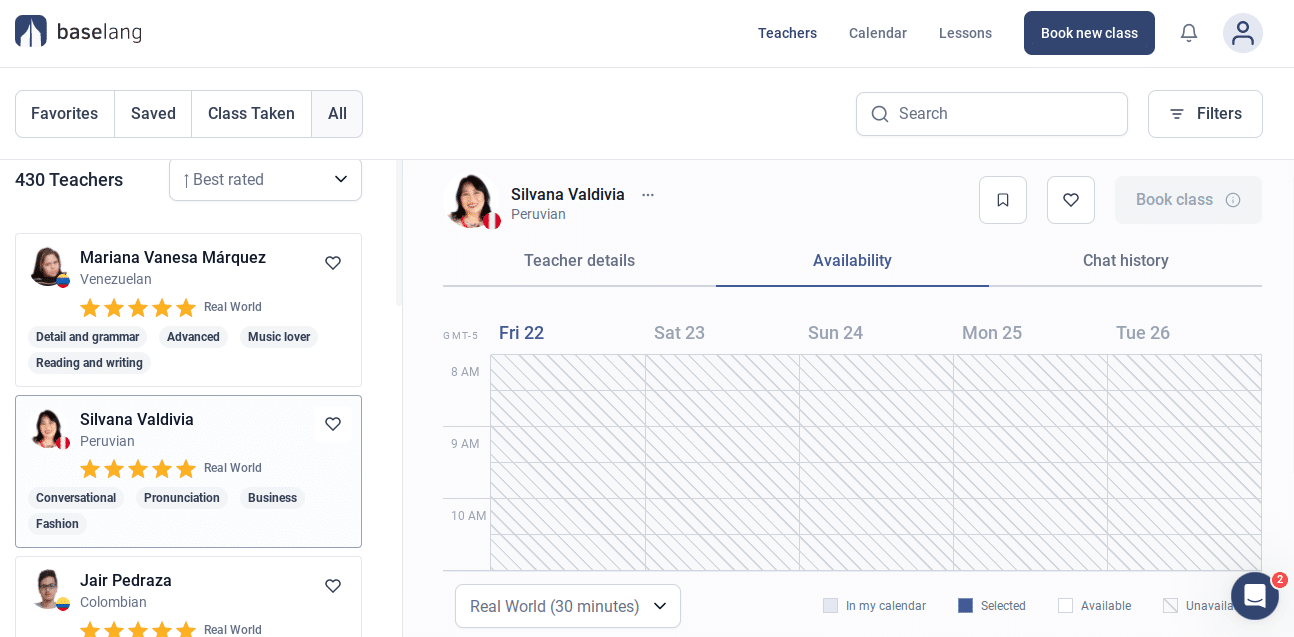Switch to the Chat history tab
The height and width of the screenshot is (637, 1294).
click(1125, 261)
